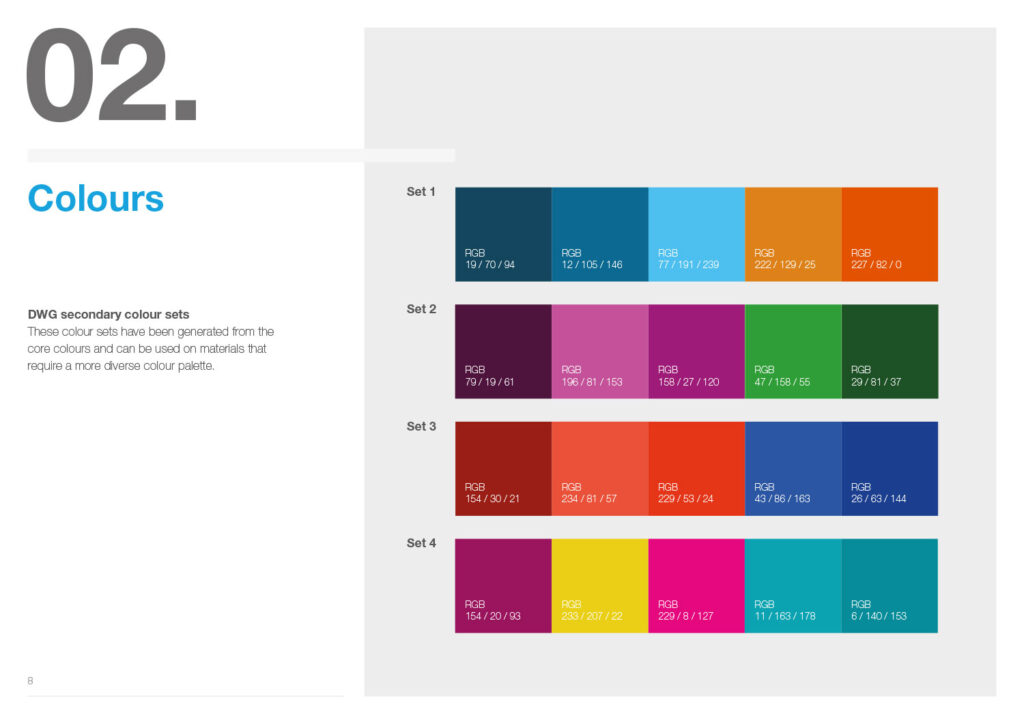Choose the red swatch RGB 229 / 53 / 24

(697, 469)
